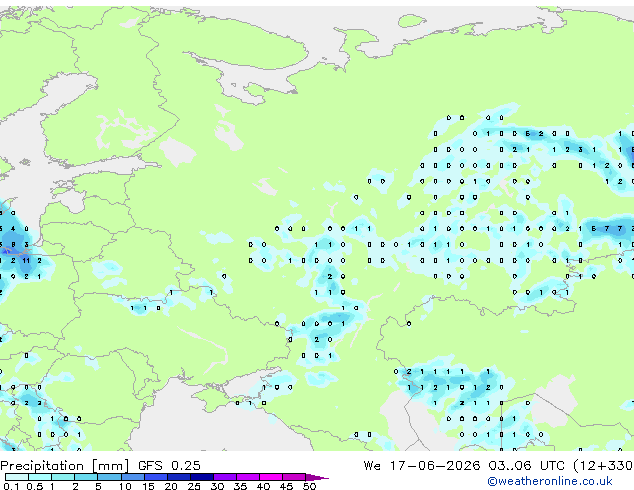
Task: Click the 0.5 mm legend color swatch
Action: 40,477
